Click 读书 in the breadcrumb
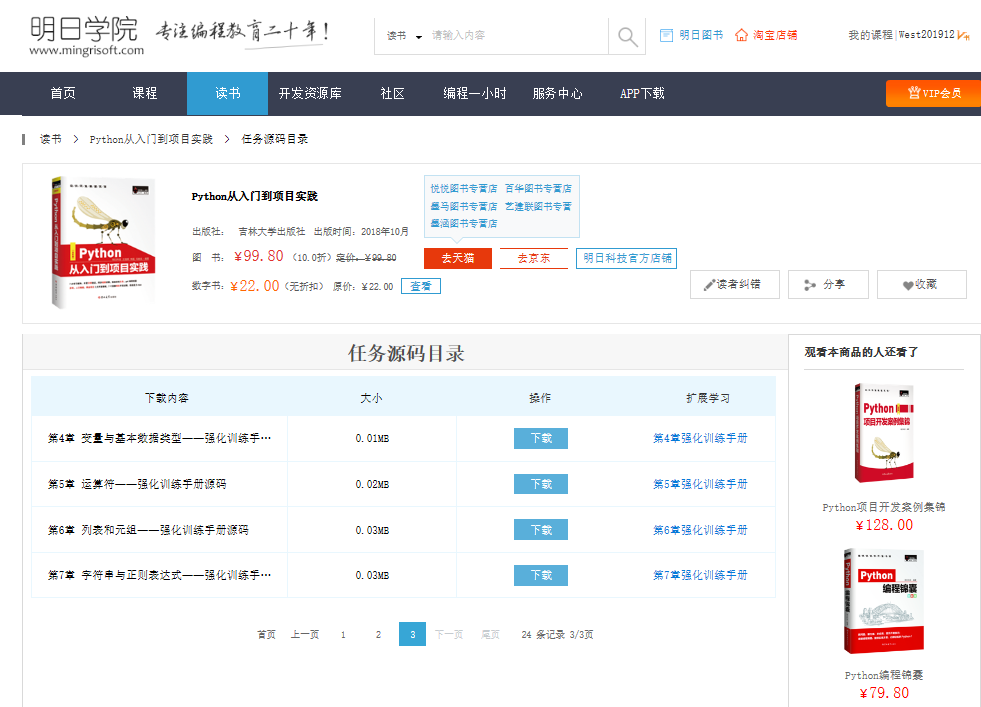 (x=51, y=139)
